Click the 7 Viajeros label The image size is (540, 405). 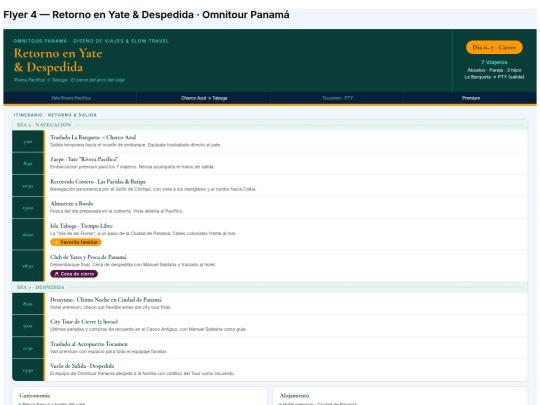[494, 62]
